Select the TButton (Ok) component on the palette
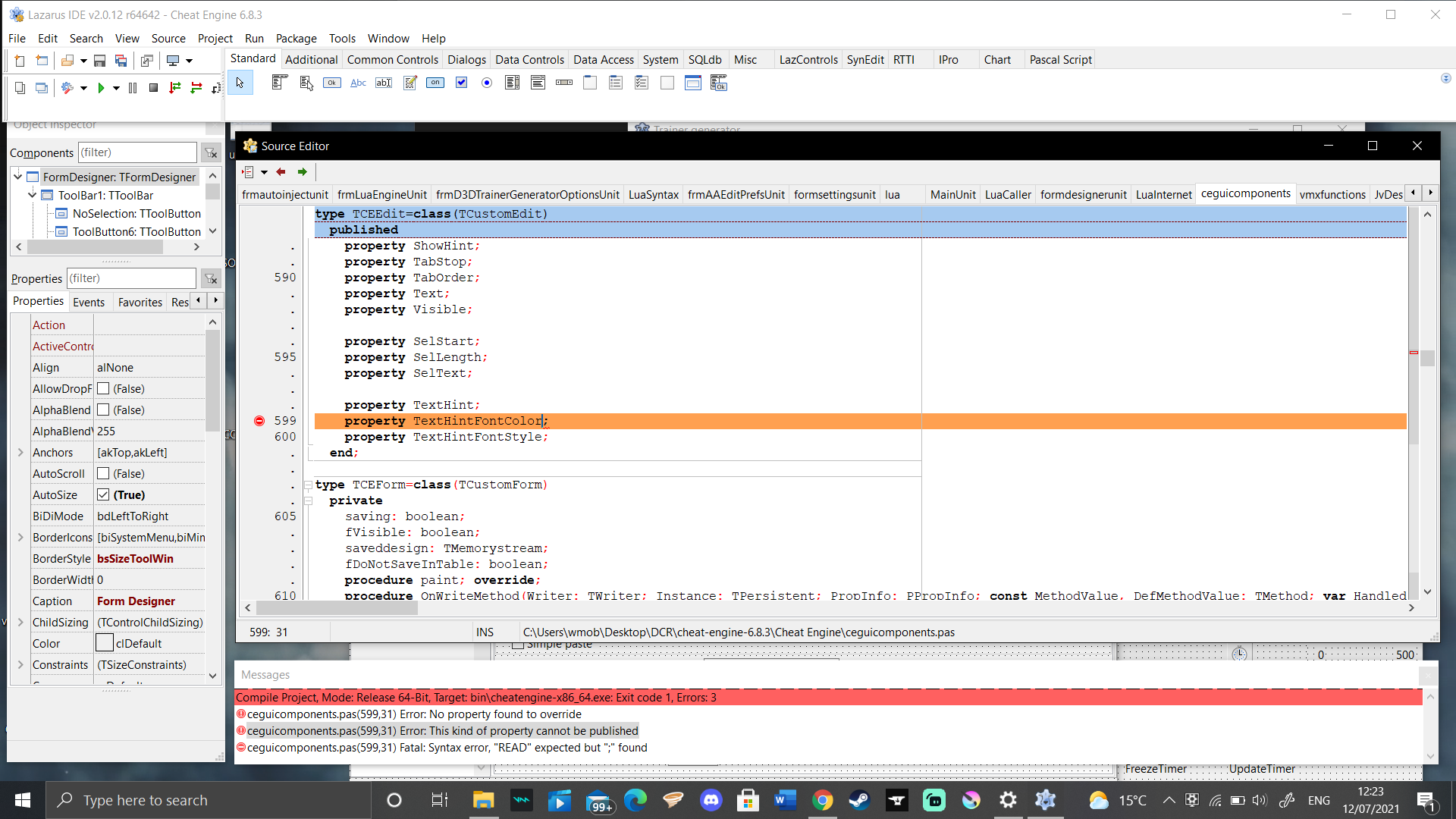Screen dimensions: 1456x819 click(331, 83)
